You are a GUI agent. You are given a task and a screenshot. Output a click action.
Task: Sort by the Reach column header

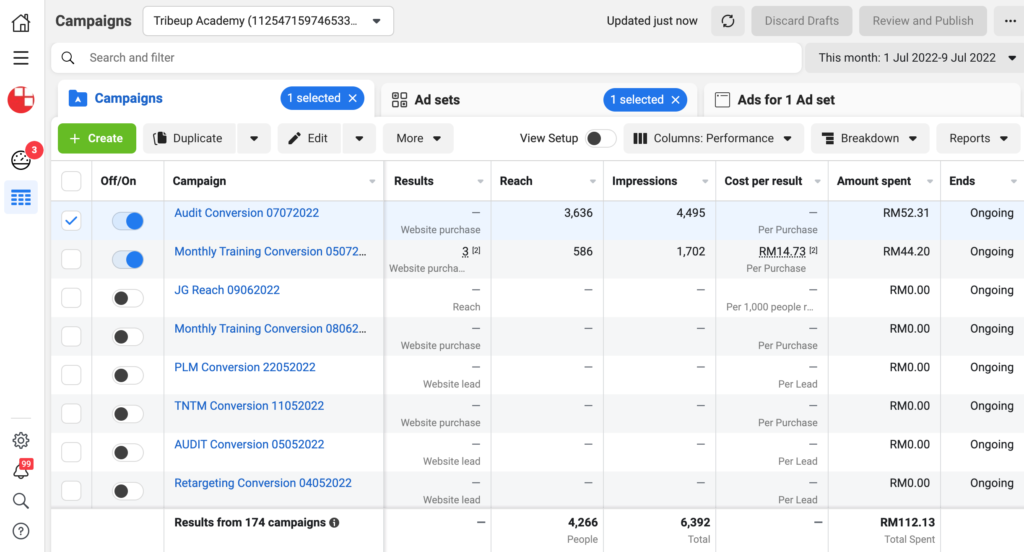[516, 181]
